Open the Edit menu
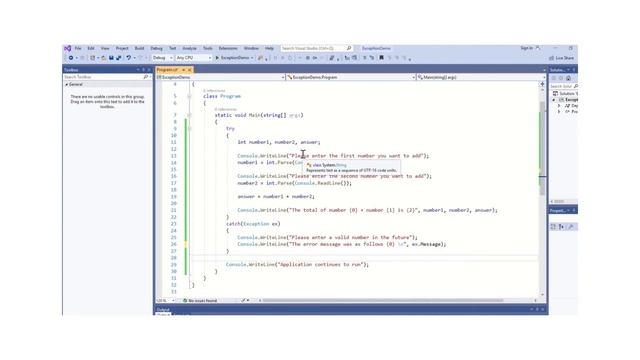 click(91, 48)
